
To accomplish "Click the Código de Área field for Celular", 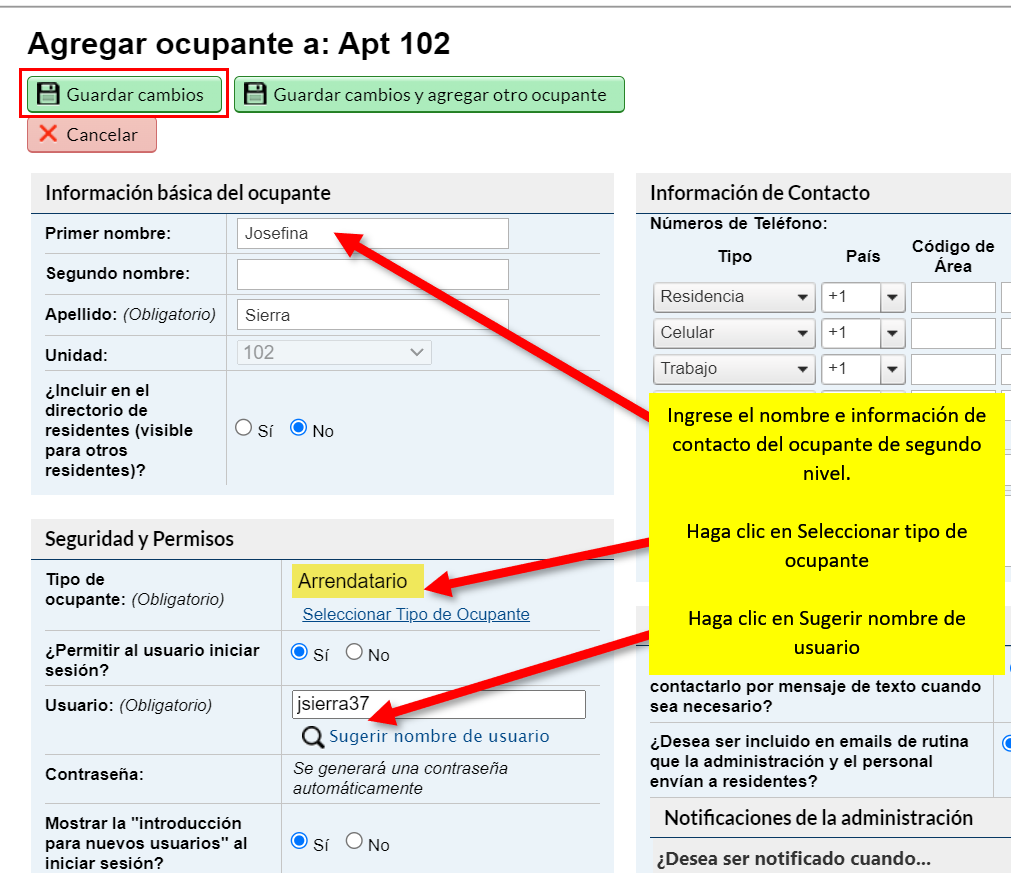I will coord(953,333).
